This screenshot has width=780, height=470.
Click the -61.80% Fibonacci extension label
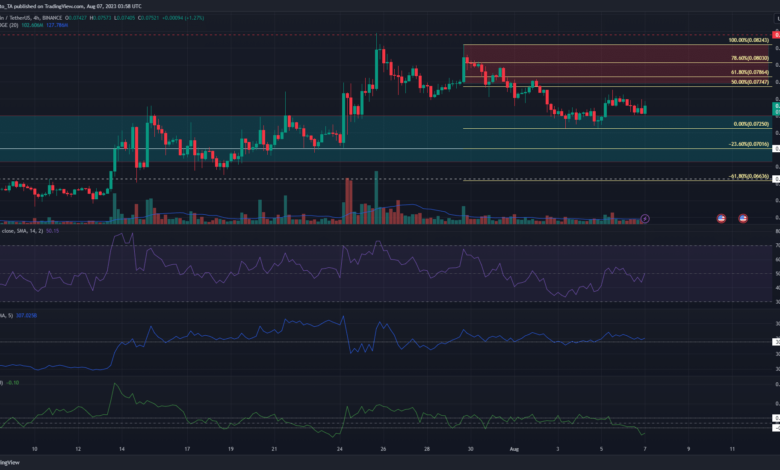tap(748, 177)
